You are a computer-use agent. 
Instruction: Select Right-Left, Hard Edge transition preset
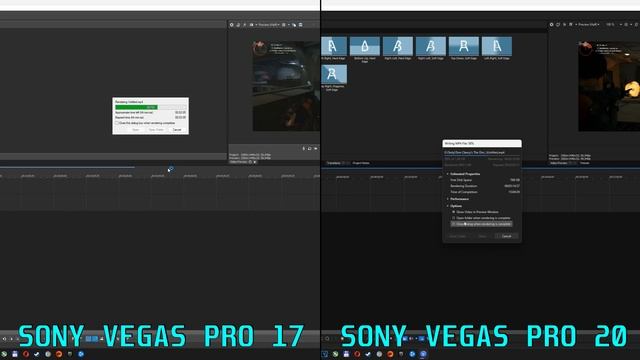coord(398,47)
